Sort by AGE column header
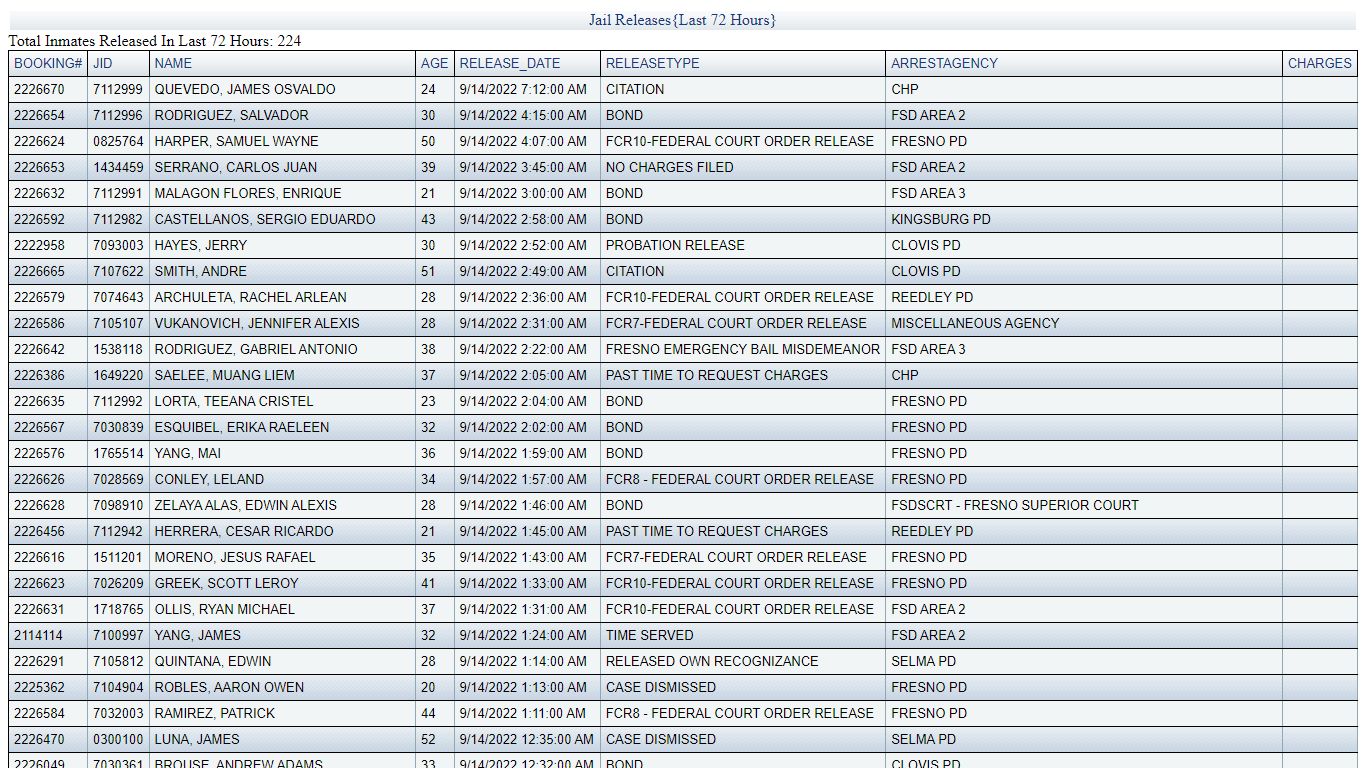The width and height of the screenshot is (1366, 768). [x=434, y=63]
